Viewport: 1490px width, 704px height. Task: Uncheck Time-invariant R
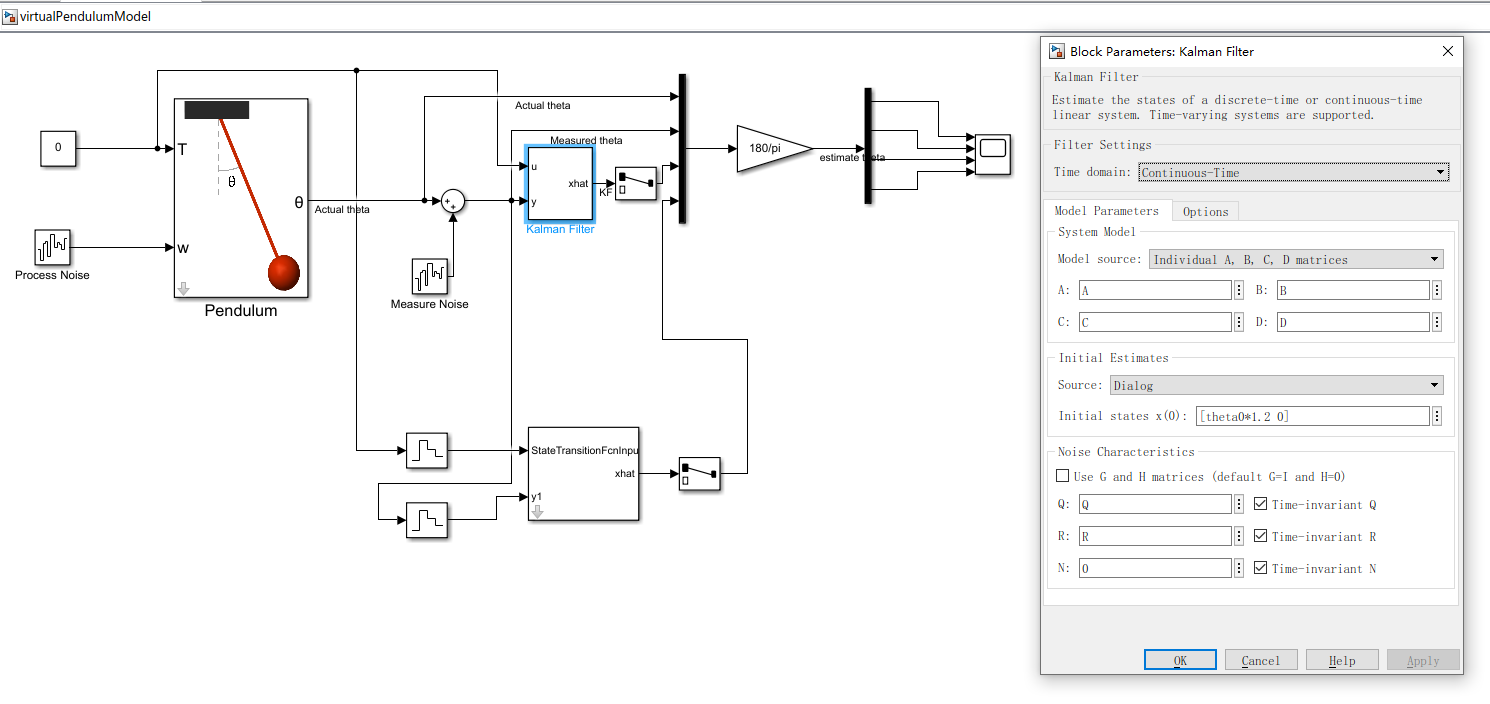pos(1261,535)
